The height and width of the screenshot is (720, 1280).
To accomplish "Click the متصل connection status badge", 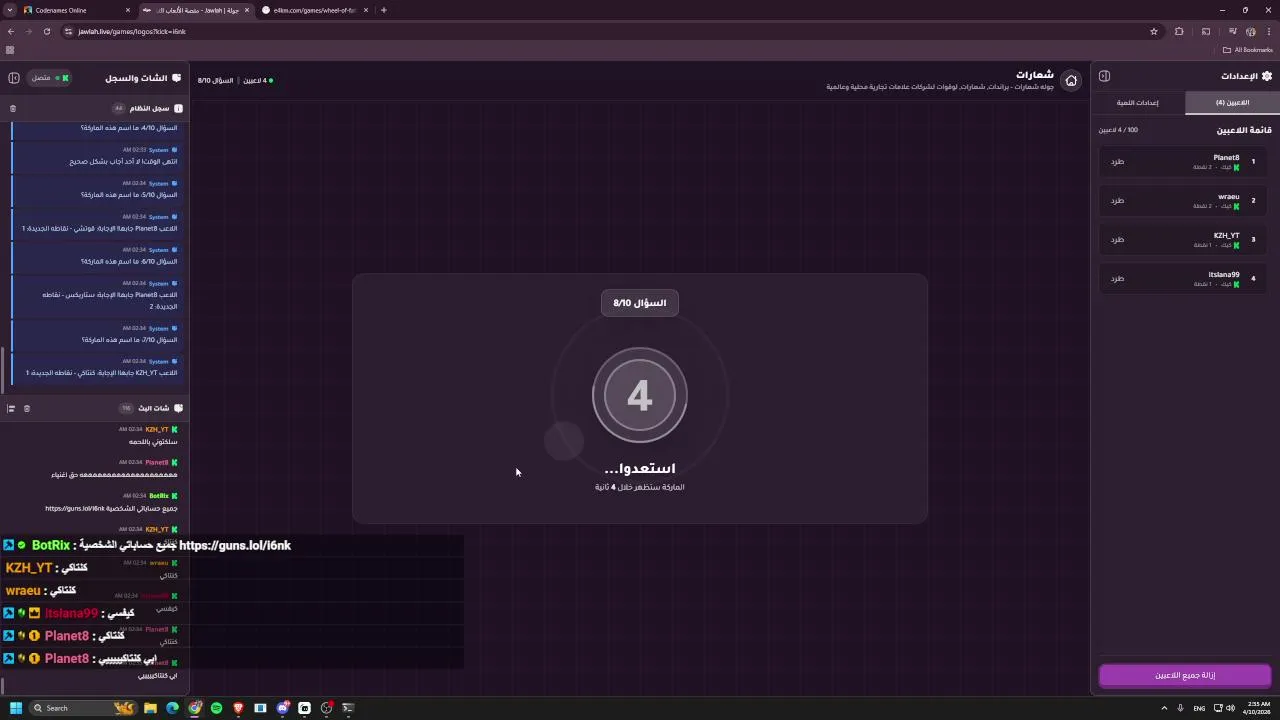I will 50,77.
